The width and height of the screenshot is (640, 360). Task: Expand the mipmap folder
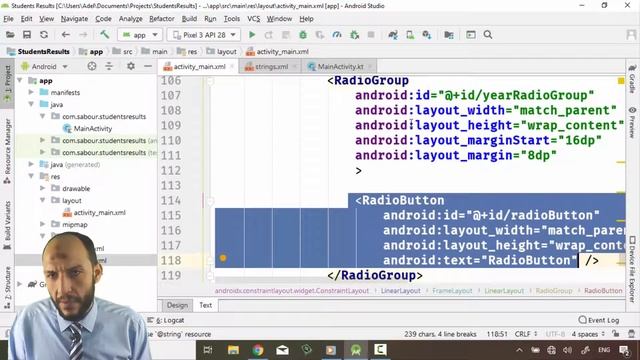pyautogui.click(x=43, y=224)
